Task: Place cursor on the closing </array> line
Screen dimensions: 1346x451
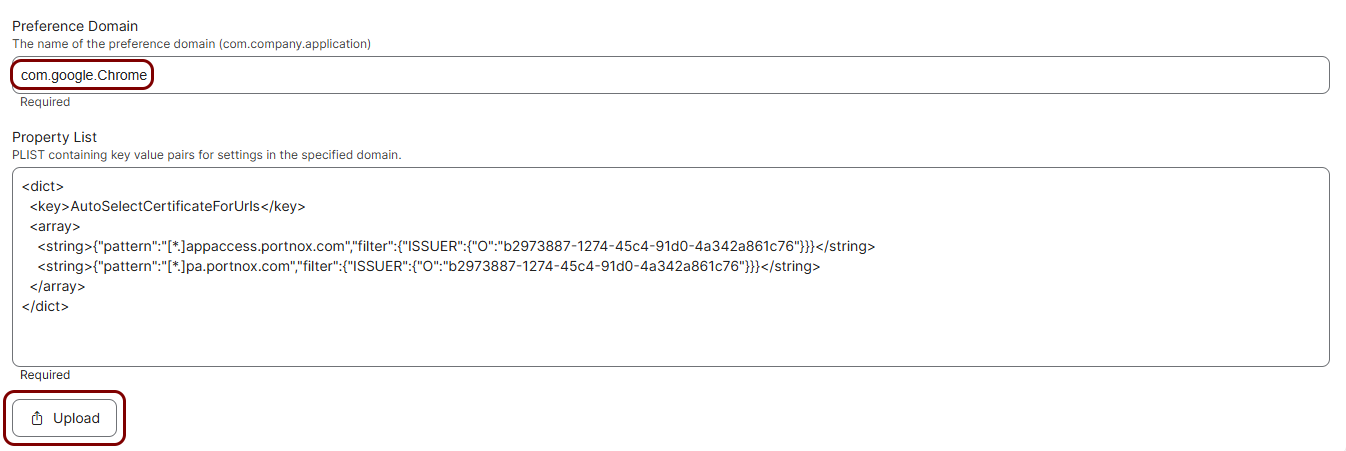Action: (x=57, y=286)
